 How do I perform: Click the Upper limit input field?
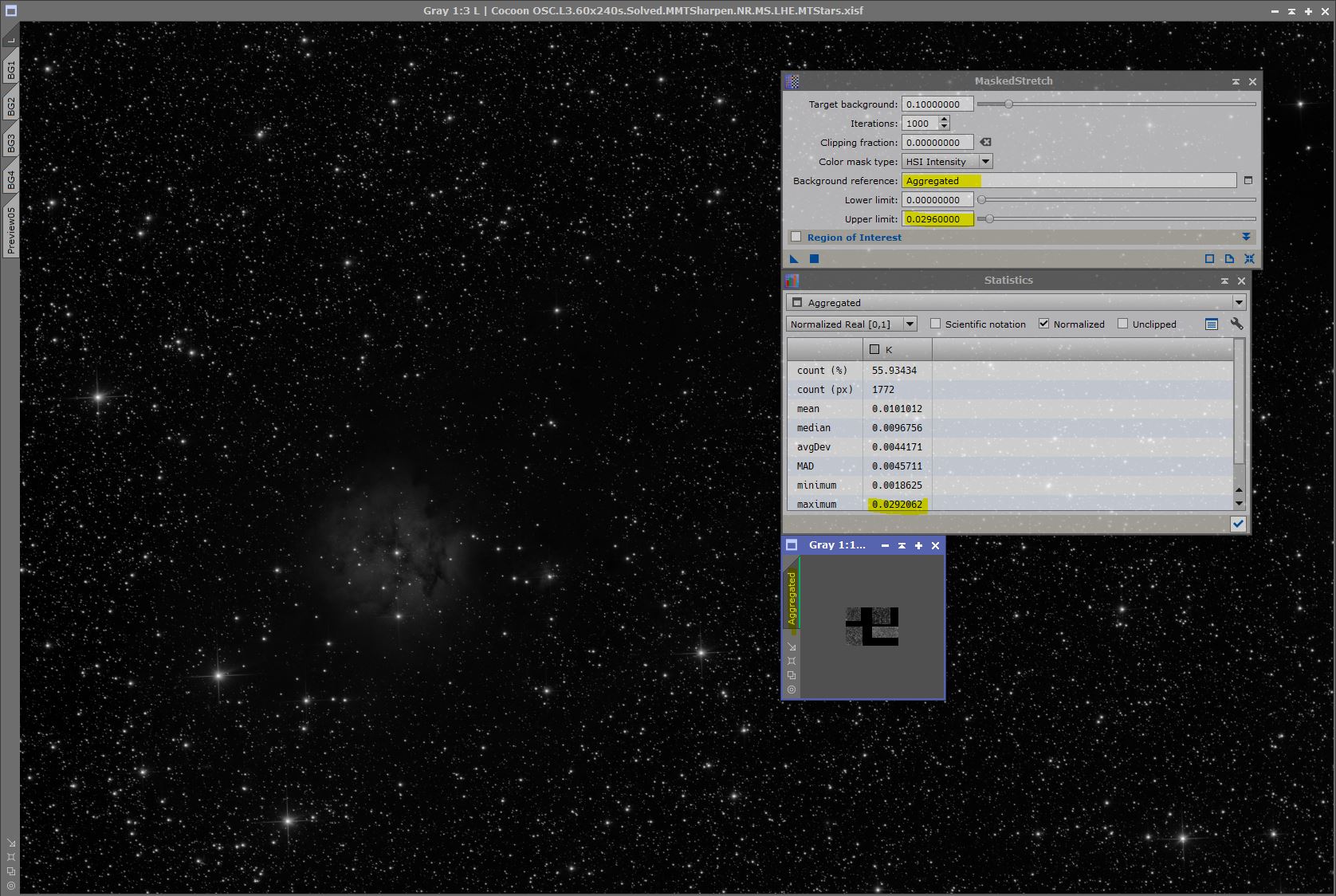coord(937,219)
